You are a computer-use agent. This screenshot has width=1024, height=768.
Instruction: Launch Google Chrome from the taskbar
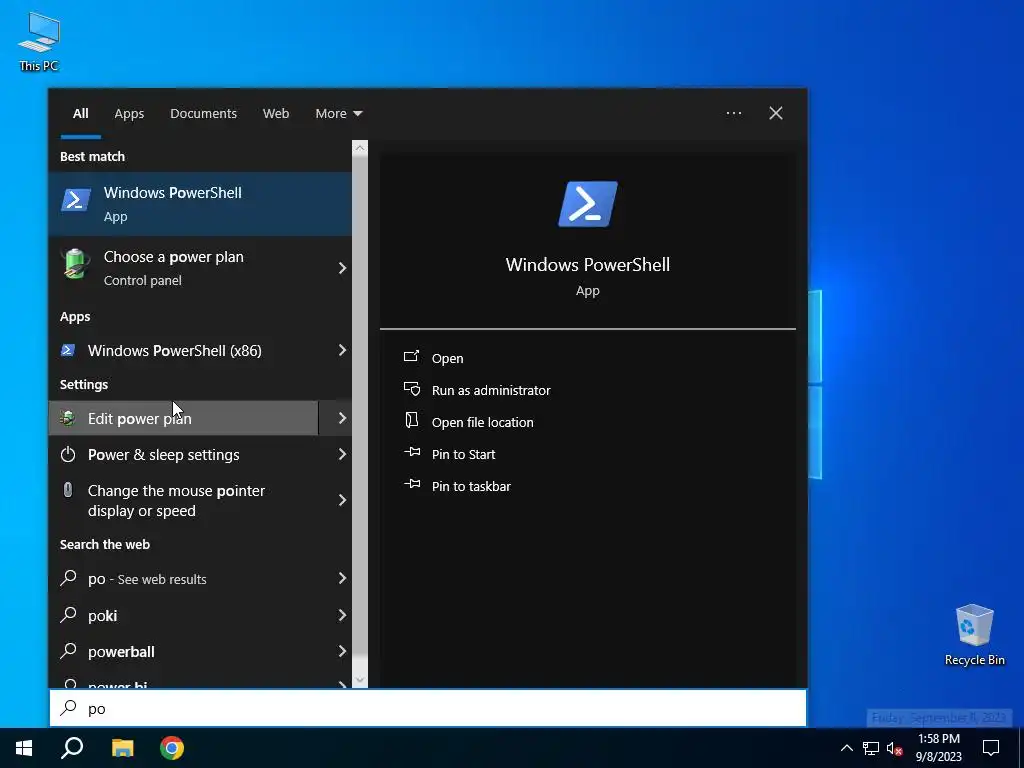(172, 748)
